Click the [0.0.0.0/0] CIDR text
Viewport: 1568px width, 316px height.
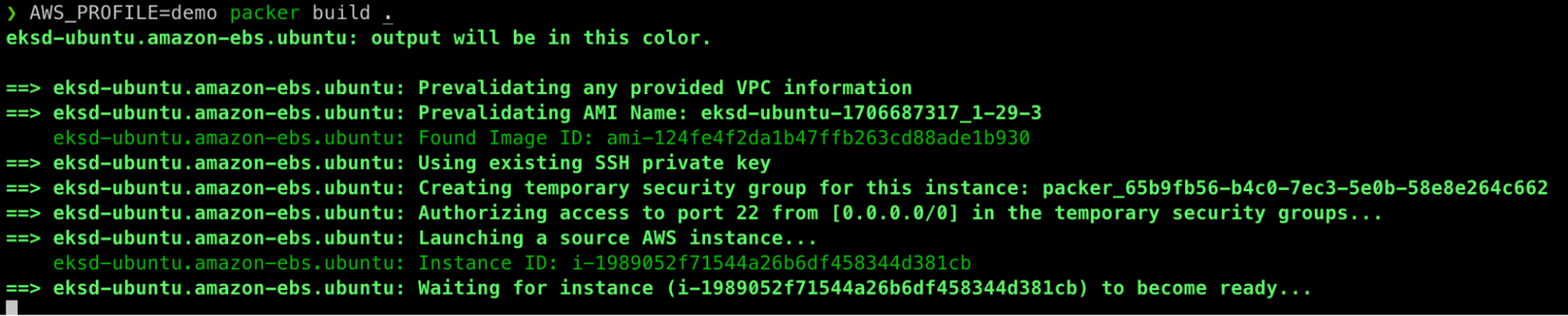click(895, 213)
